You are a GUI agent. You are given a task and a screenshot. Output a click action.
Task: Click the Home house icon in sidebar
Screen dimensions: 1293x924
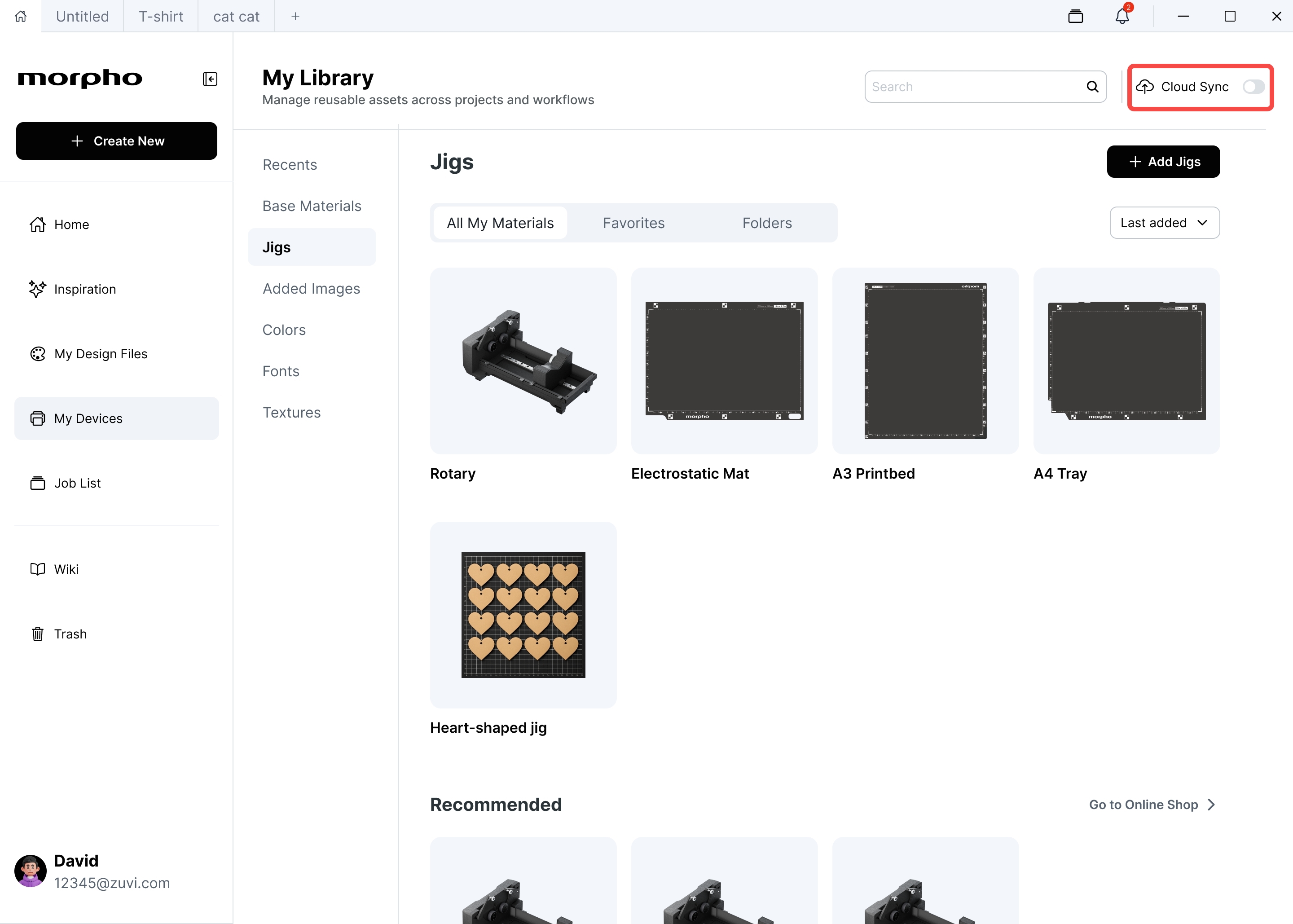(x=38, y=224)
